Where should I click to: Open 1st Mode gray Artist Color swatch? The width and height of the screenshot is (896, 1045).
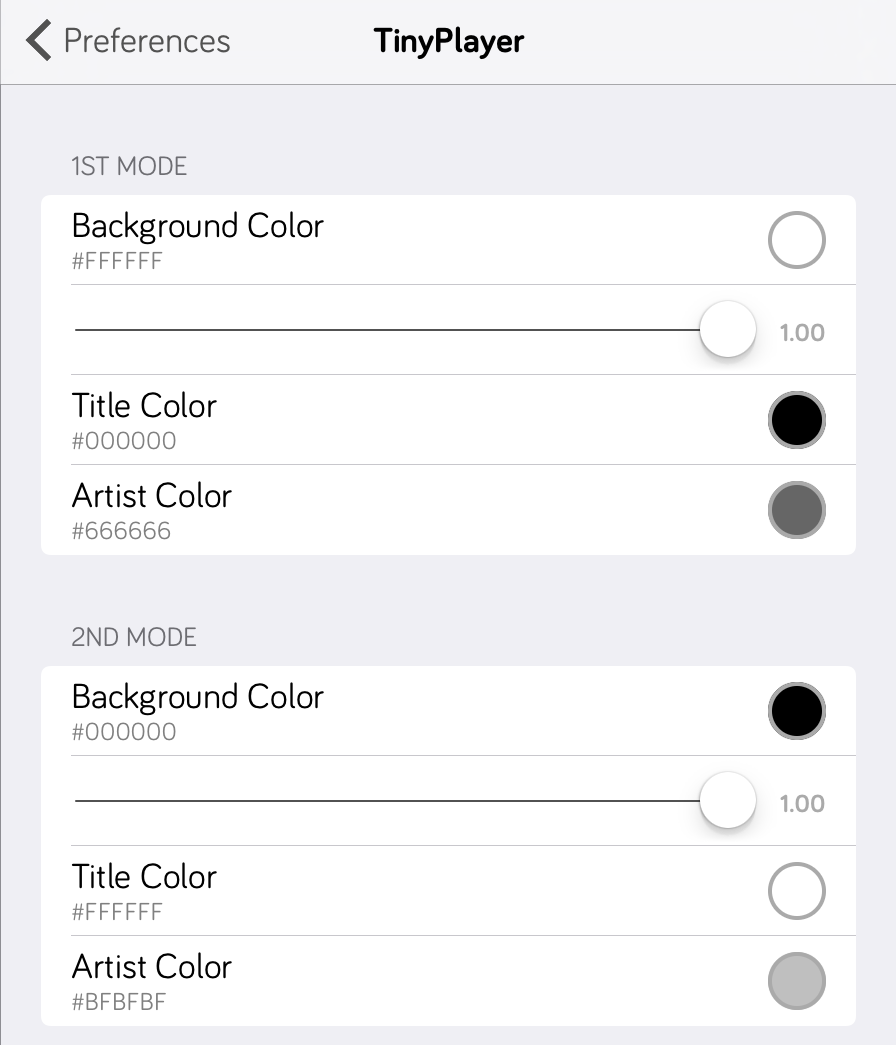click(796, 510)
